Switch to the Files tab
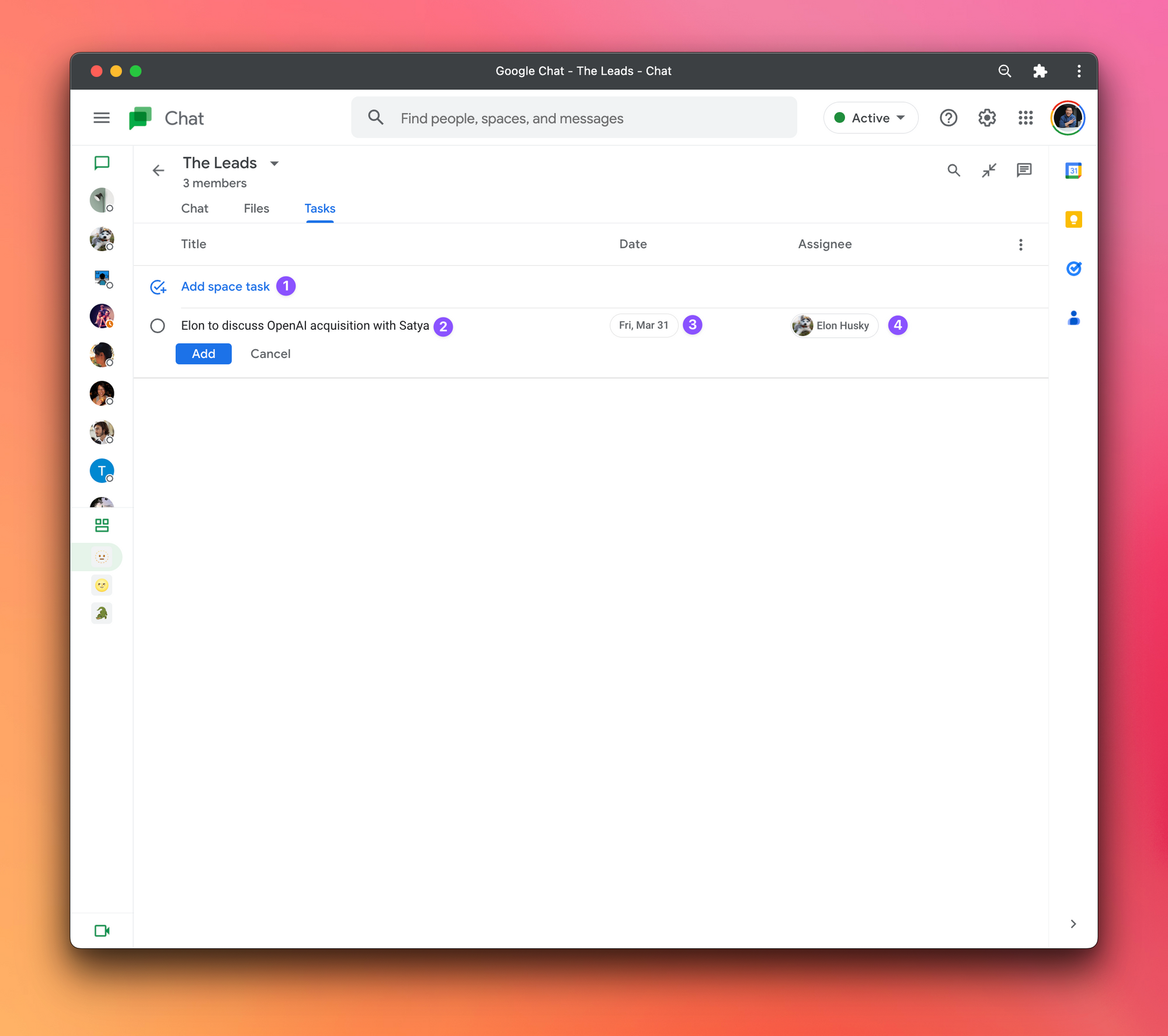 click(256, 208)
